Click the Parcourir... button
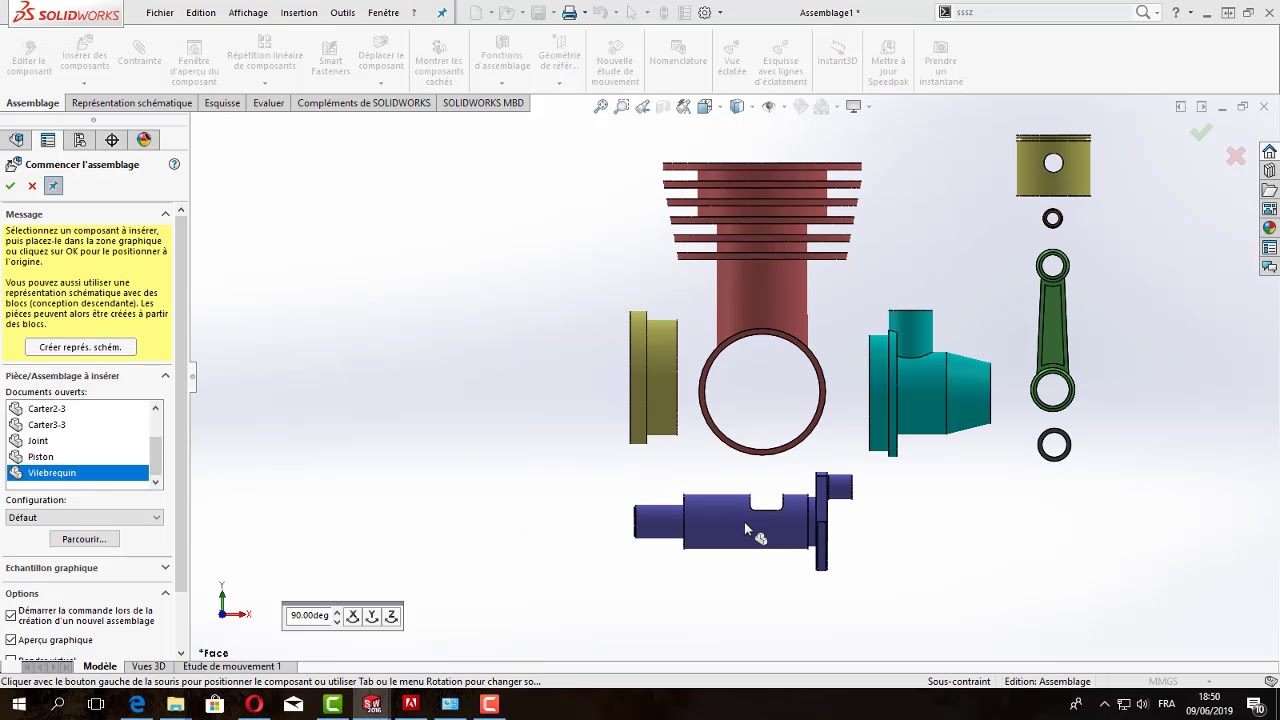1280x720 pixels. [x=84, y=539]
